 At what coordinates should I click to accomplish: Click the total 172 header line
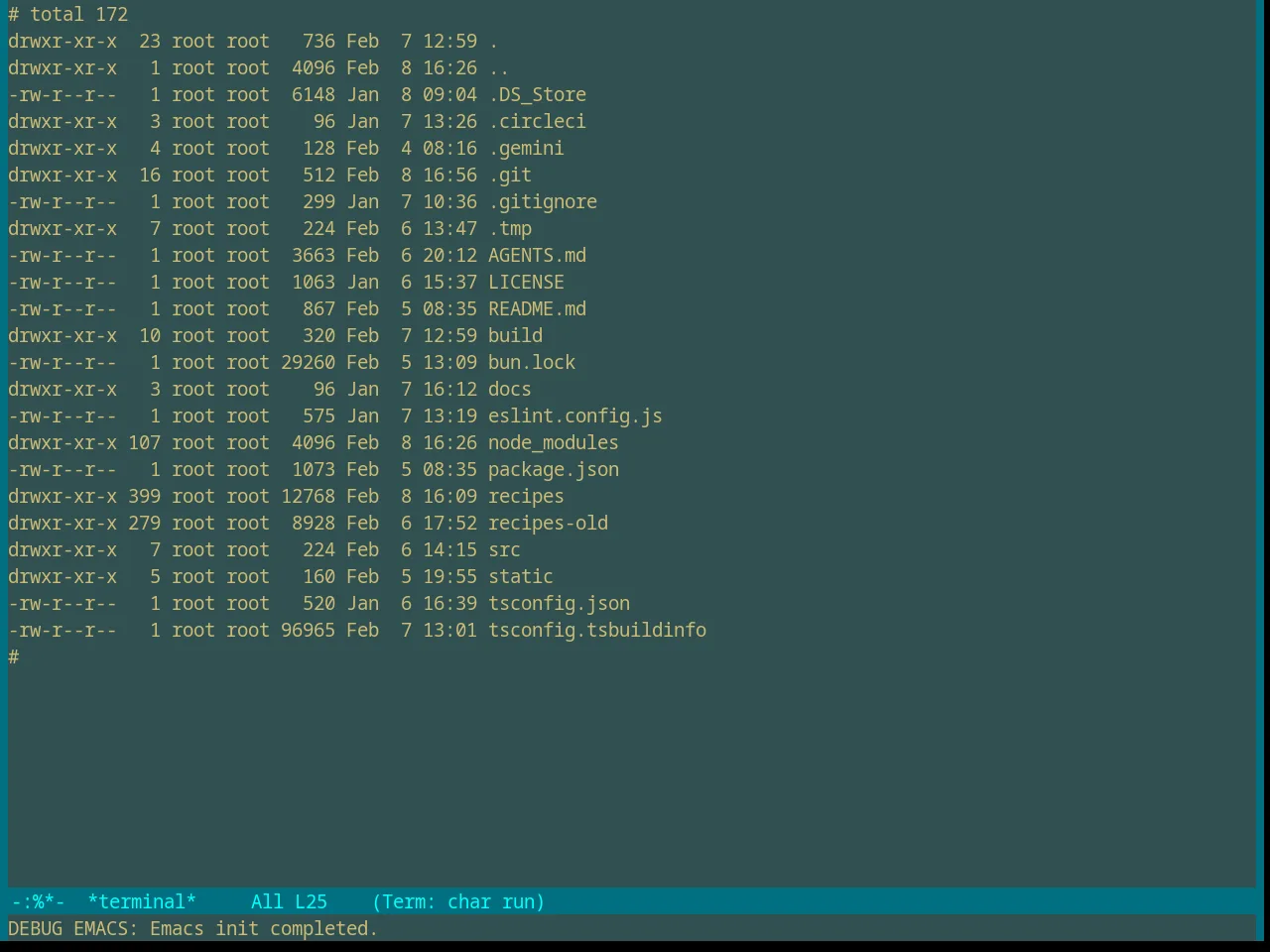point(78,14)
